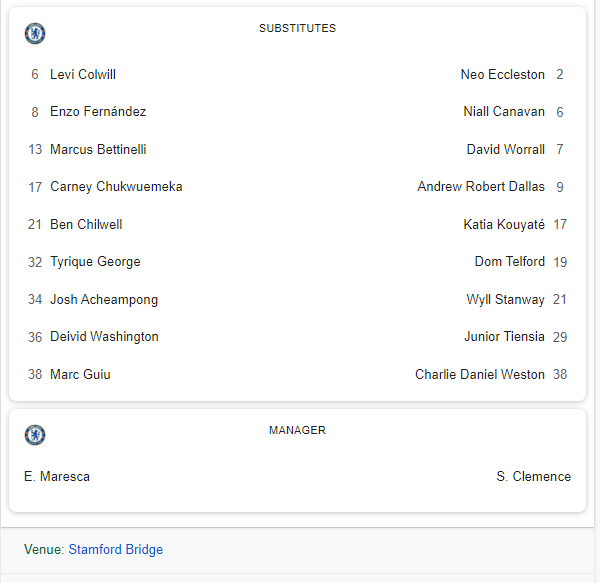Screen dimensions: 600x583
Task: Choose Charlie Daniel Weston from substitutes
Action: click(x=480, y=375)
